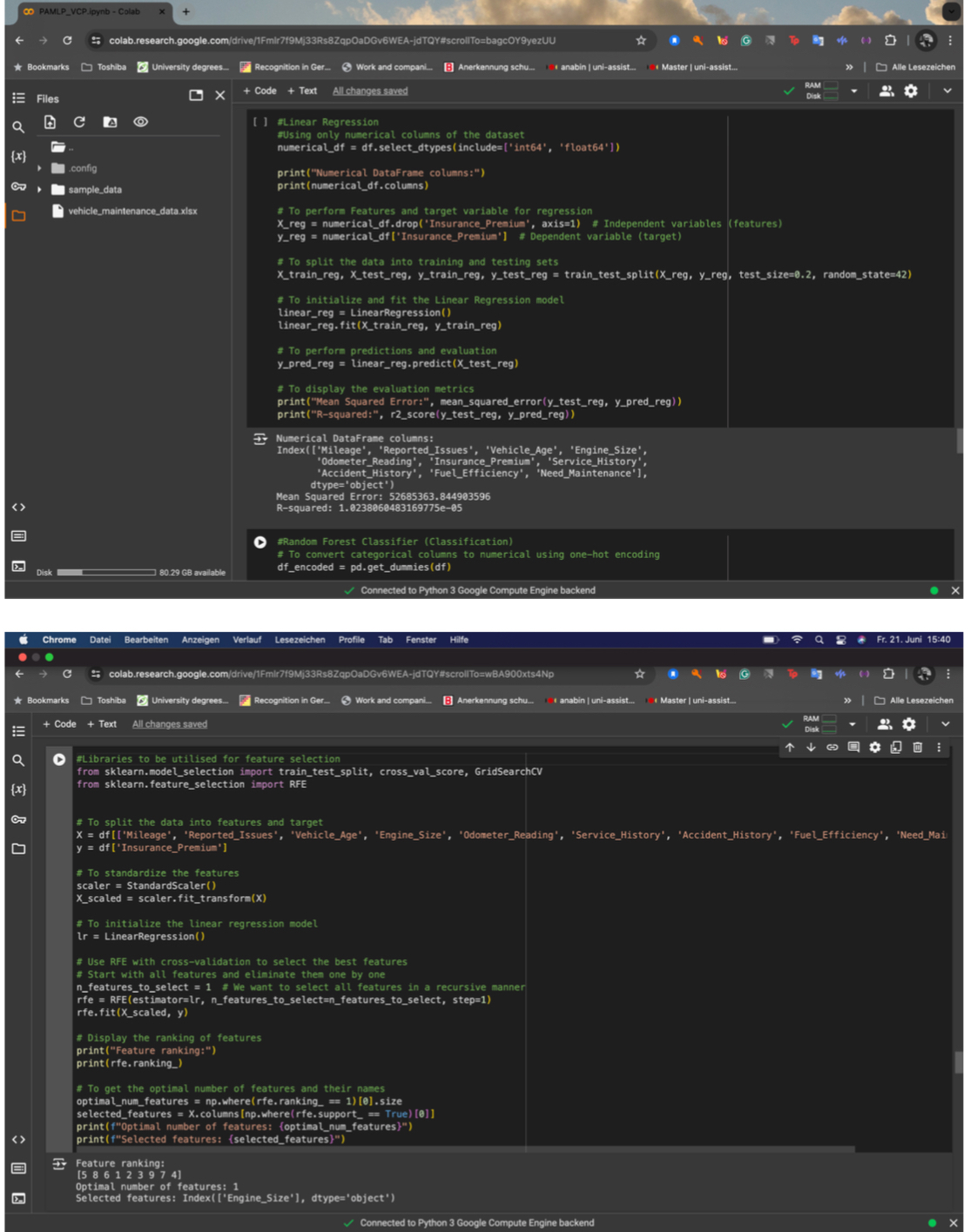Click Disk usage bar in Files panel
The height and width of the screenshot is (1232, 970).
pos(106,573)
